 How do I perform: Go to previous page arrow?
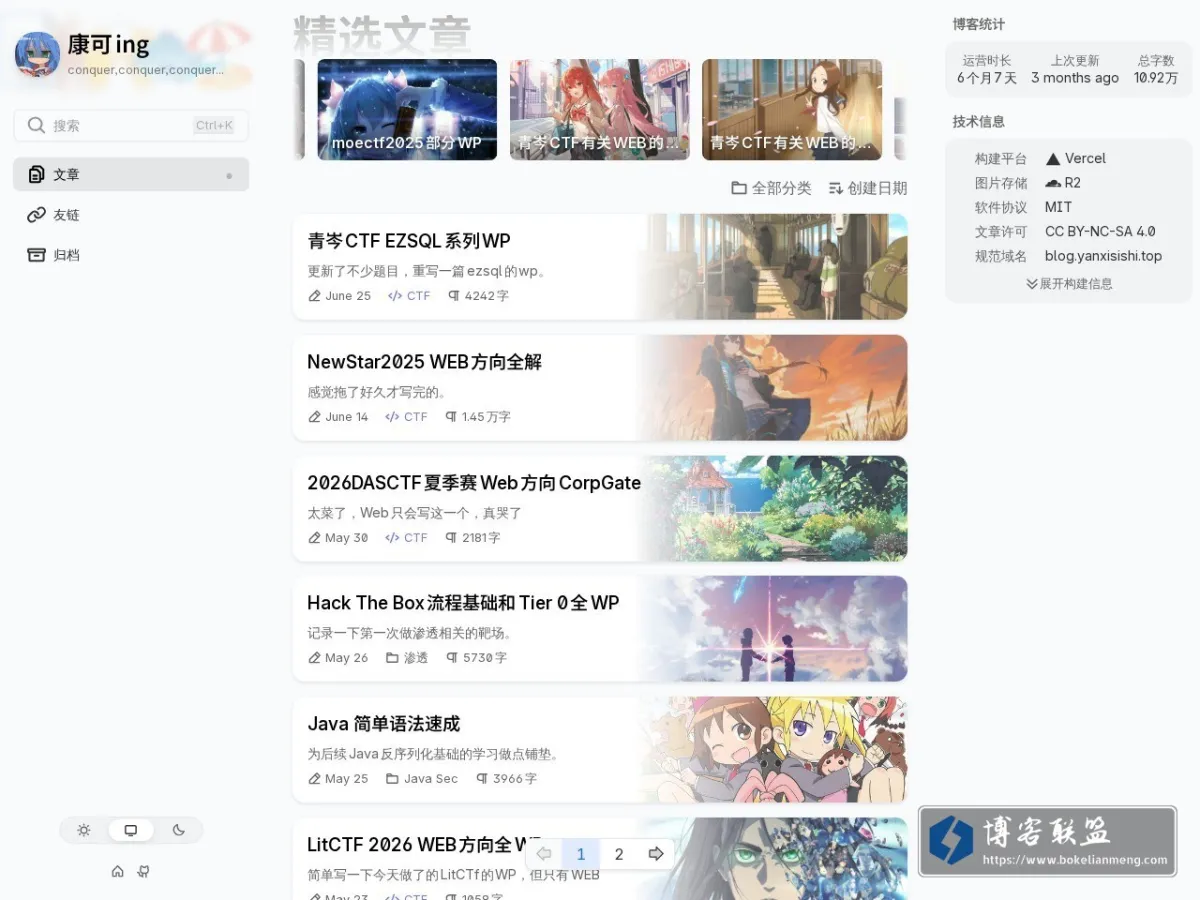pyautogui.click(x=544, y=854)
